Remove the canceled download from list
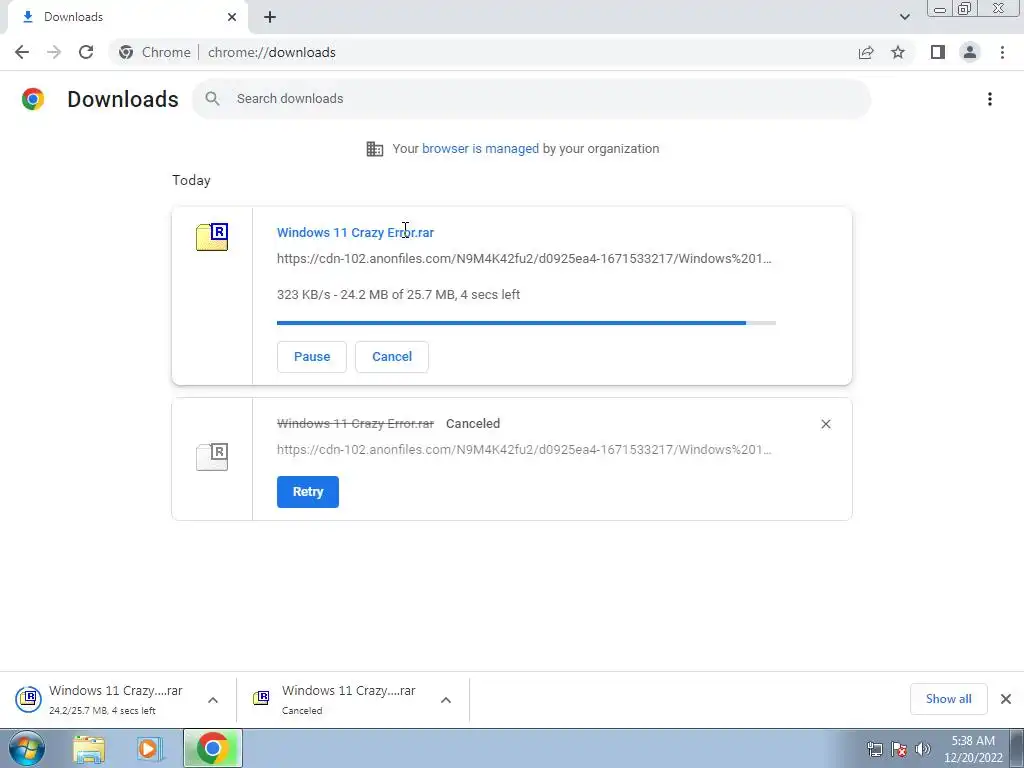1024x768 pixels. point(825,424)
